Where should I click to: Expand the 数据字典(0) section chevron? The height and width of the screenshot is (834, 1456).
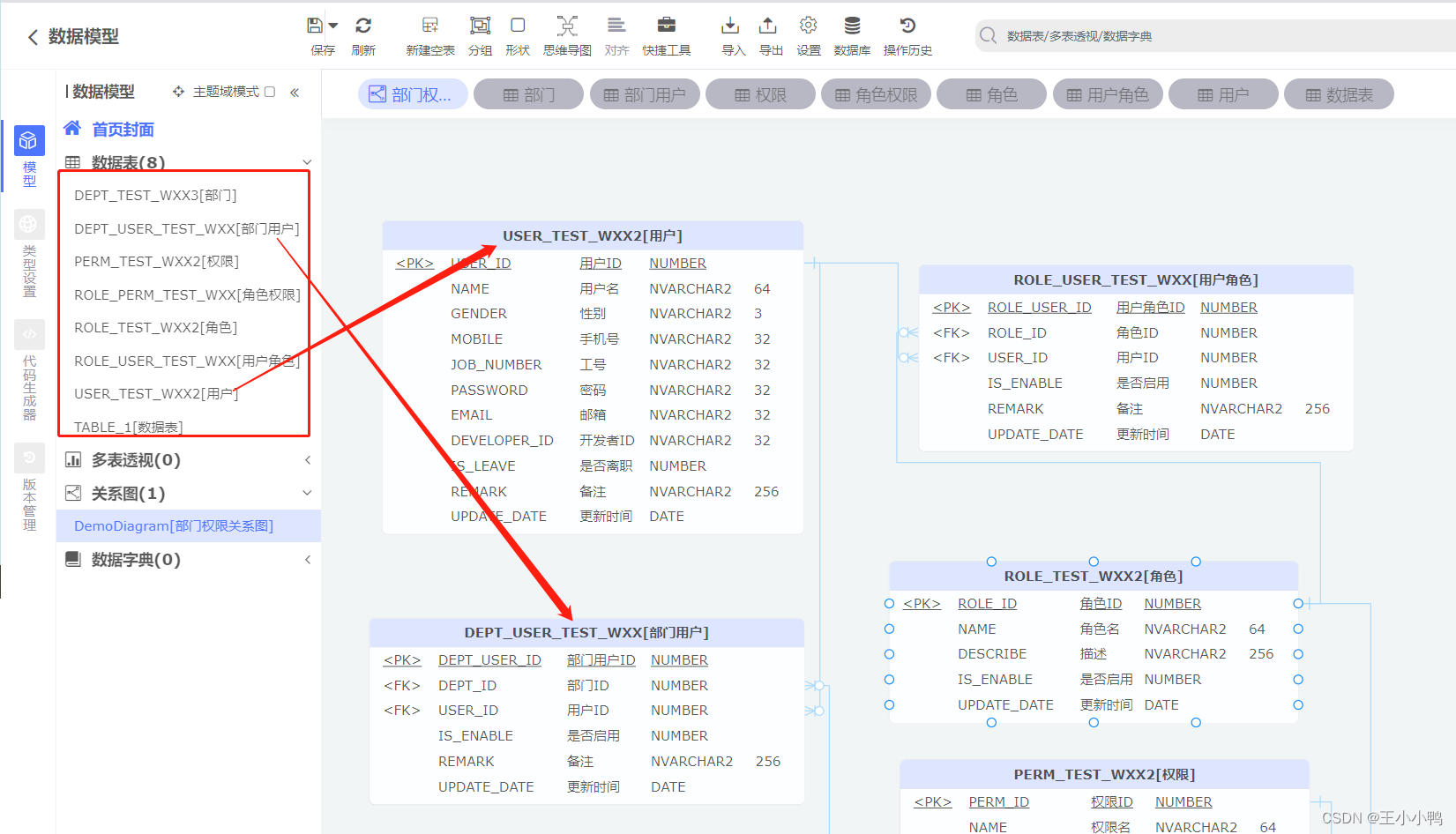pos(307,560)
